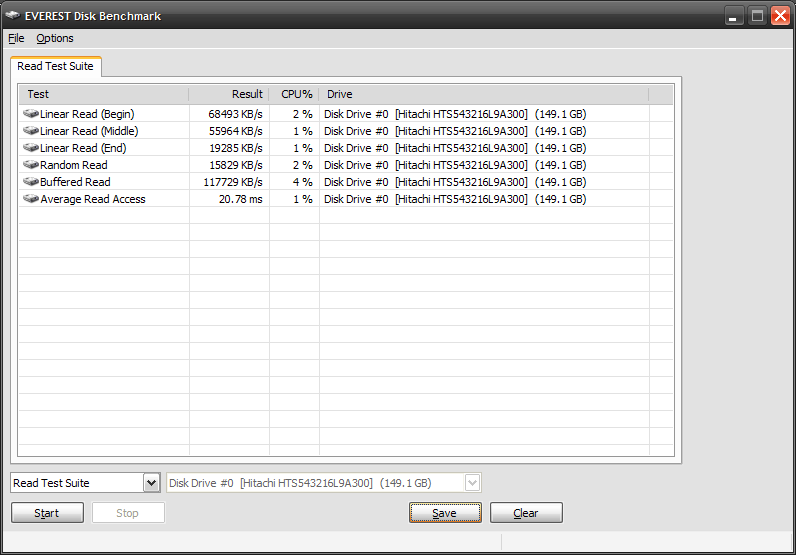This screenshot has width=796, height=555.
Task: Click the Clear button
Action: (x=526, y=513)
